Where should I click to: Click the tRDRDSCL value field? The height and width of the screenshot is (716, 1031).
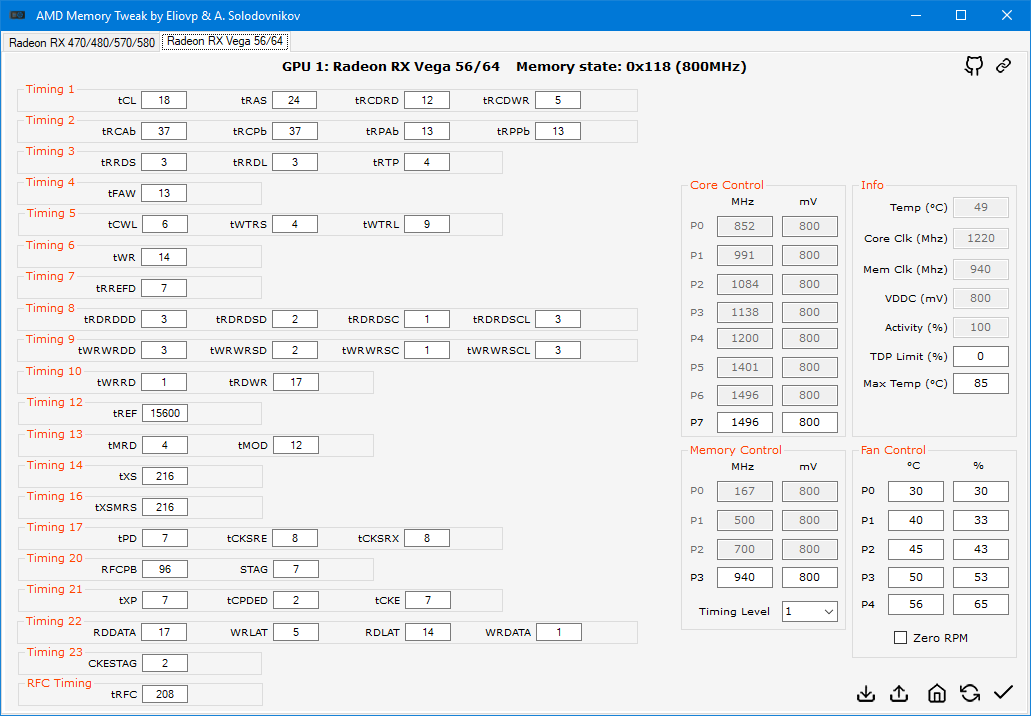[x=558, y=319]
